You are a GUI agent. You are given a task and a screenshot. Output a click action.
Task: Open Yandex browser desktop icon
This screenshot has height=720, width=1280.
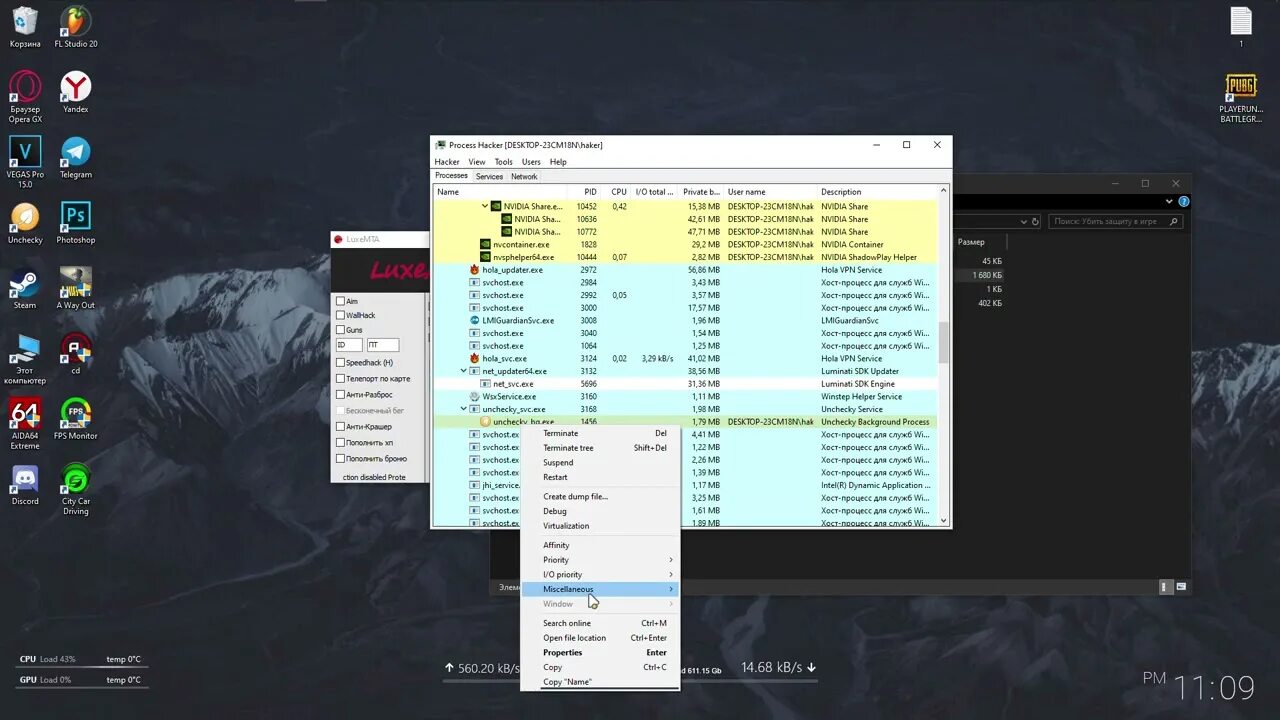[76, 92]
